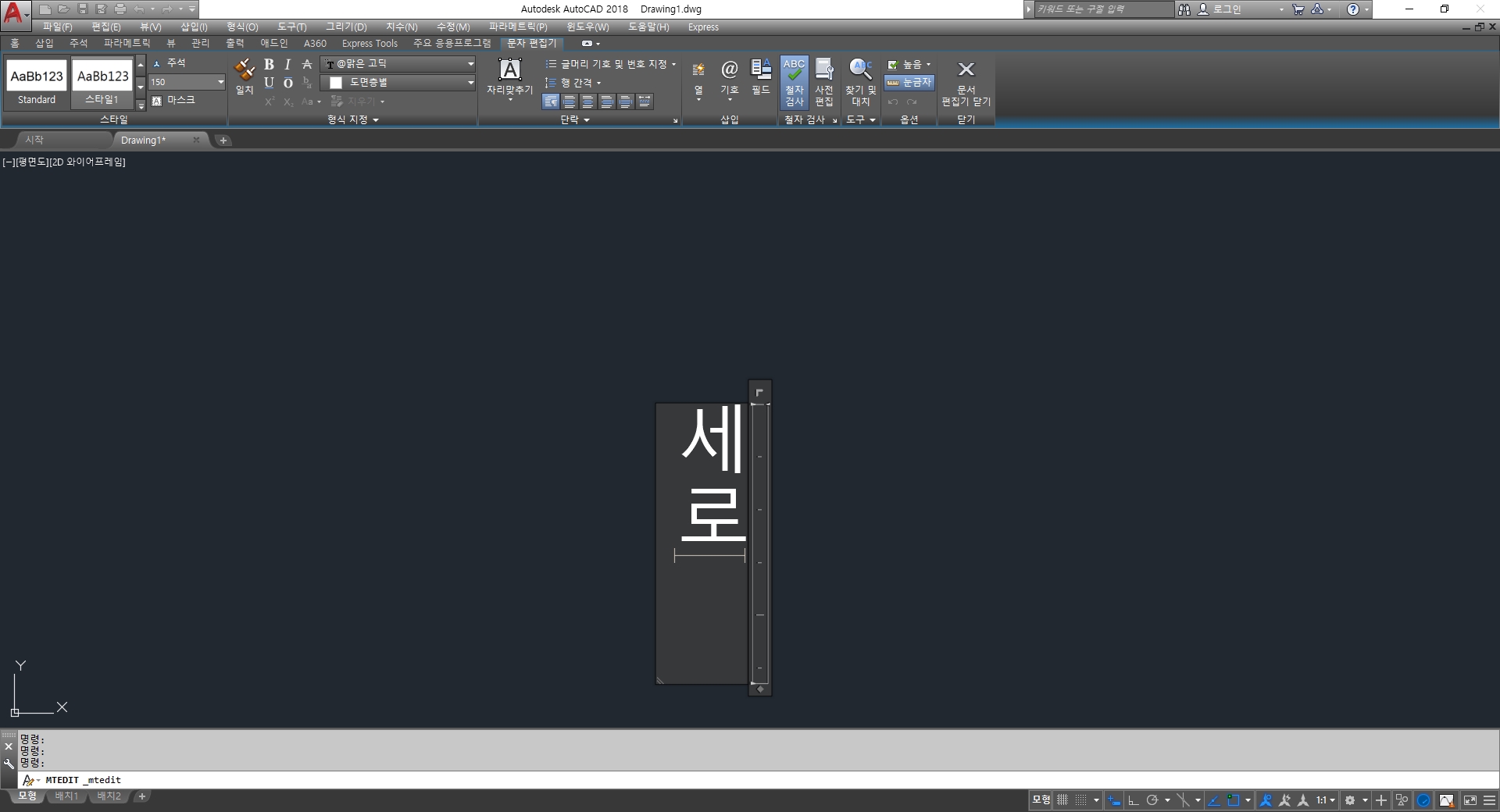This screenshot has width=1500, height=812.
Task: Click Clean Screen icon in status bar
Action: click(1470, 800)
